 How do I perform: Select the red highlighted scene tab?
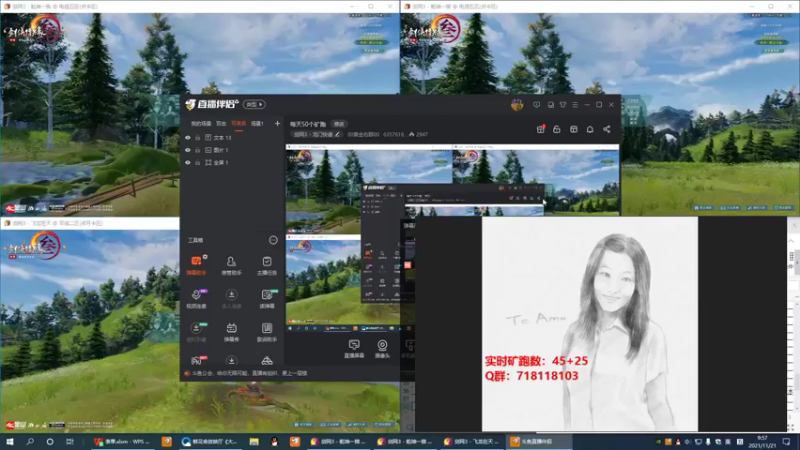pyautogui.click(x=238, y=123)
